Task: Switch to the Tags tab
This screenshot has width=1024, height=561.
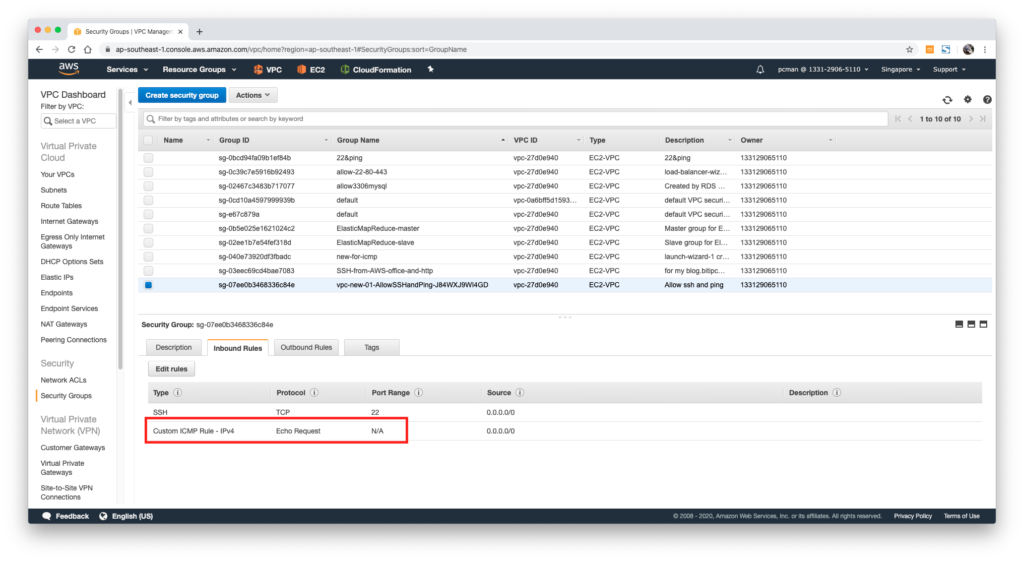Action: pyautogui.click(x=371, y=347)
